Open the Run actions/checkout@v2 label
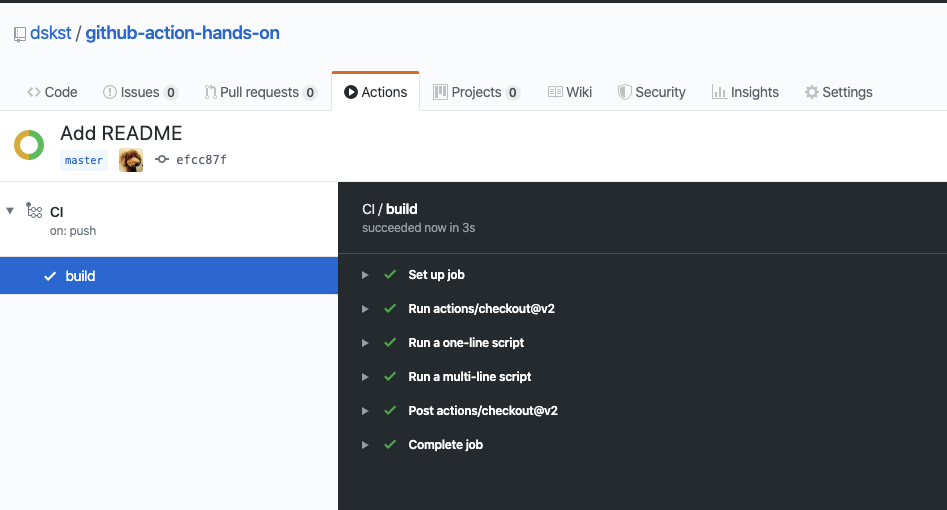The image size is (947, 510). [481, 309]
